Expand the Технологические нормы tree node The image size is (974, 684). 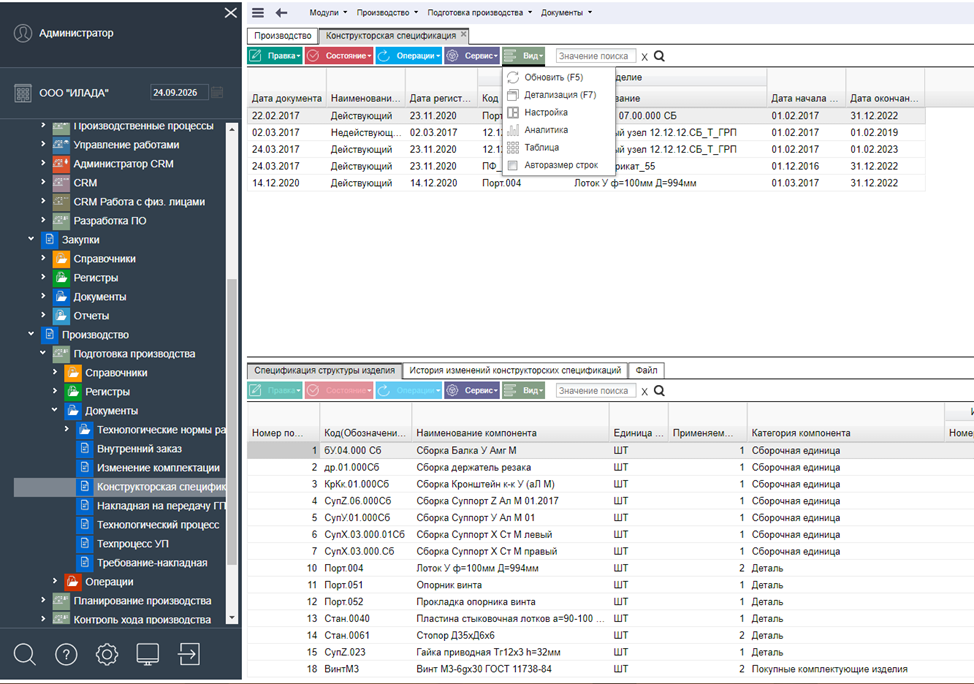point(66,429)
